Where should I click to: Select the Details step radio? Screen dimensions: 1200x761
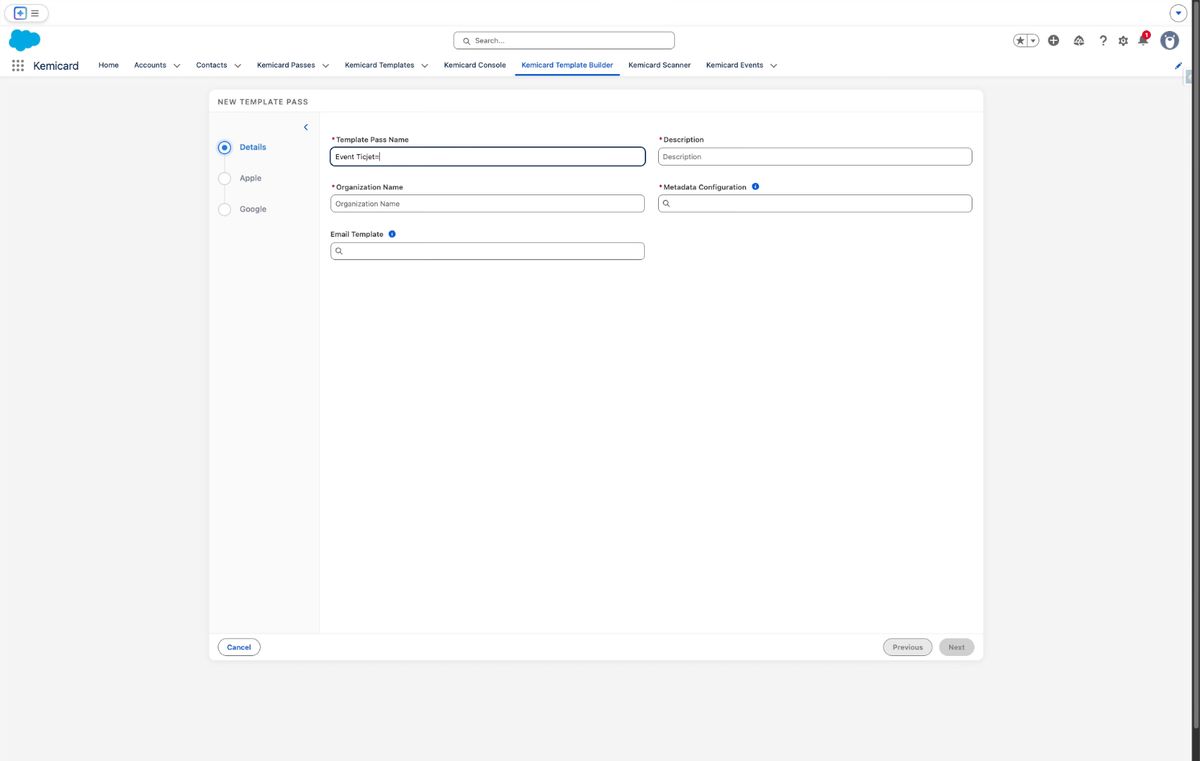pyautogui.click(x=224, y=147)
